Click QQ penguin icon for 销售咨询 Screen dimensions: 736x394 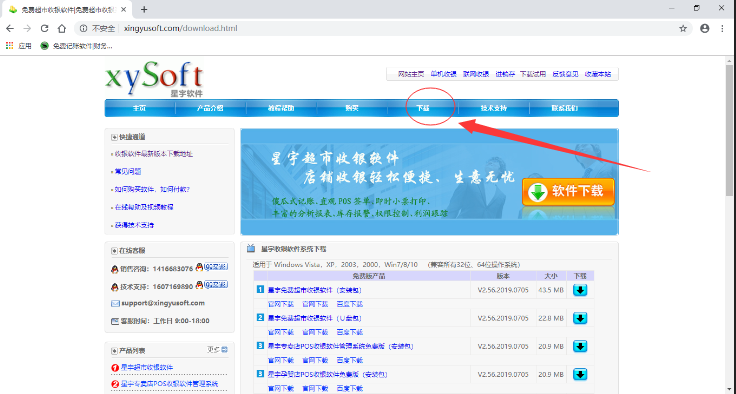tap(115, 269)
